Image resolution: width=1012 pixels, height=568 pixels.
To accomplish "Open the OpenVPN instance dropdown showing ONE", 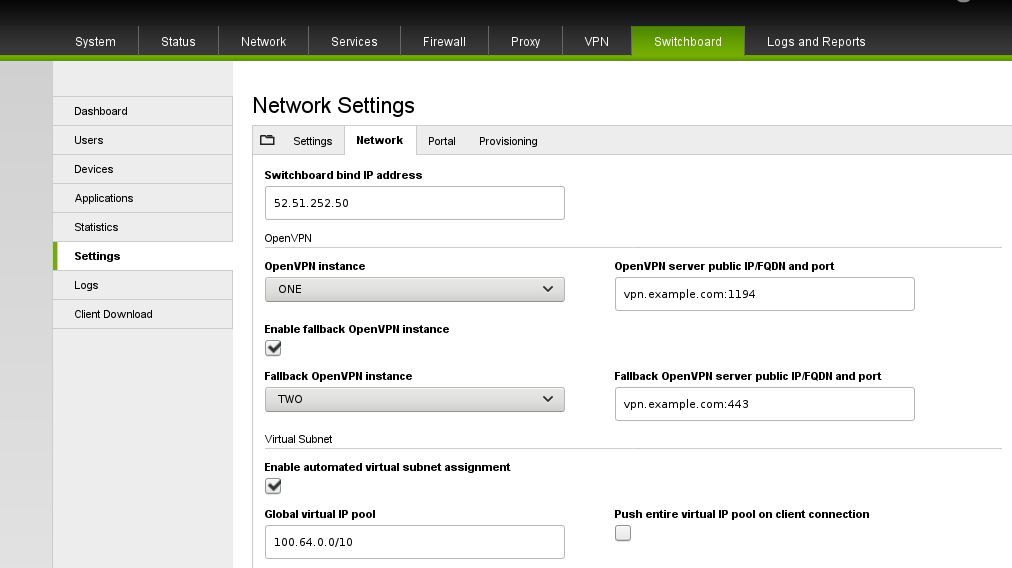I will (414, 289).
